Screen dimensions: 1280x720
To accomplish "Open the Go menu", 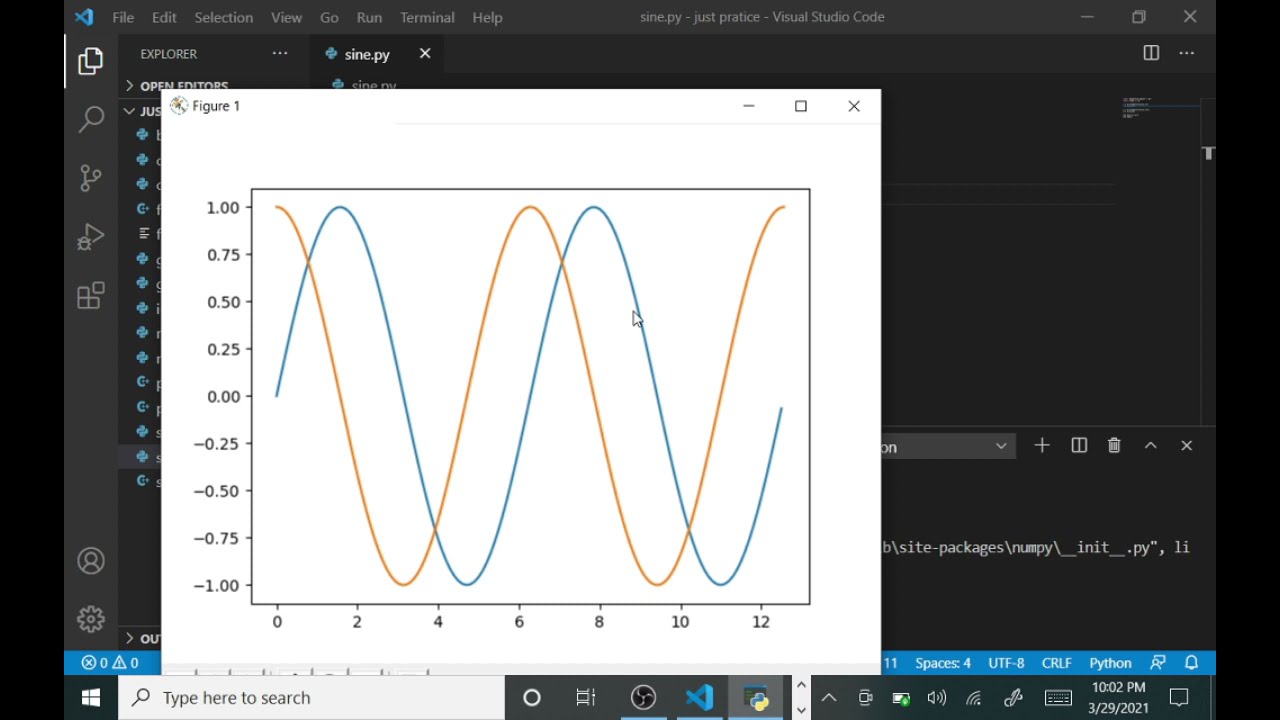I will click(329, 17).
